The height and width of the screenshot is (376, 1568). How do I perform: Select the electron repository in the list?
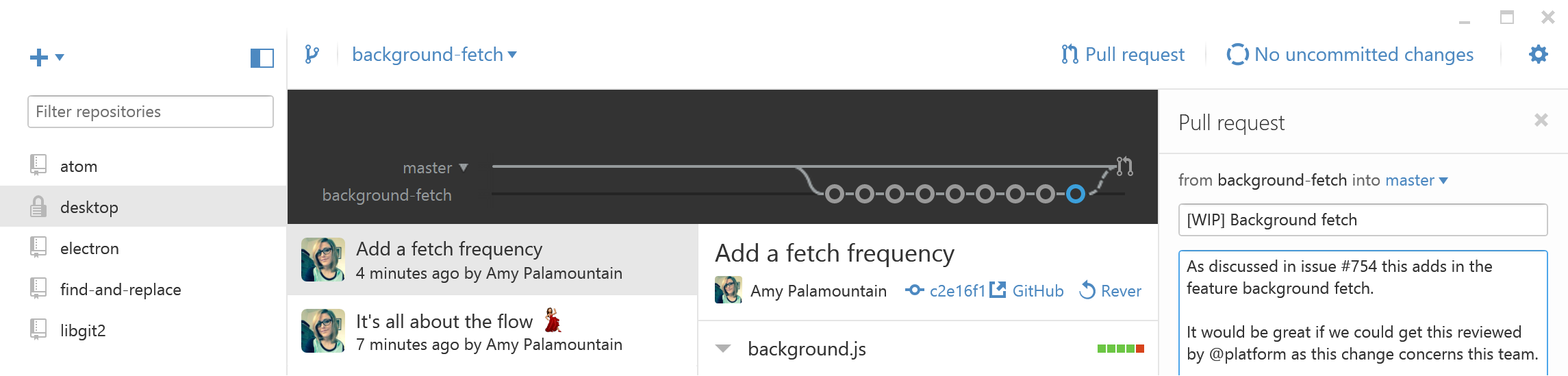coord(89,249)
